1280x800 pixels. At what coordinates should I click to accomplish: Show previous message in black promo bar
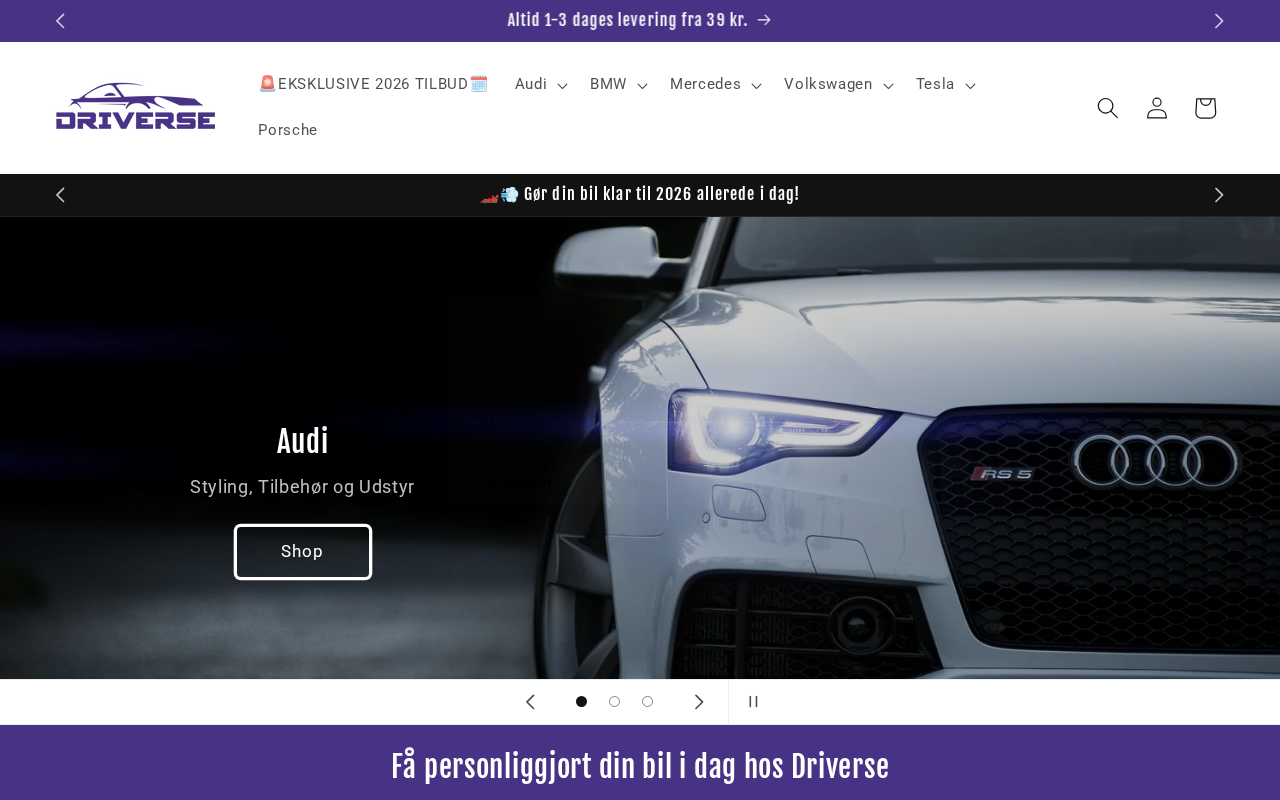click(60, 195)
